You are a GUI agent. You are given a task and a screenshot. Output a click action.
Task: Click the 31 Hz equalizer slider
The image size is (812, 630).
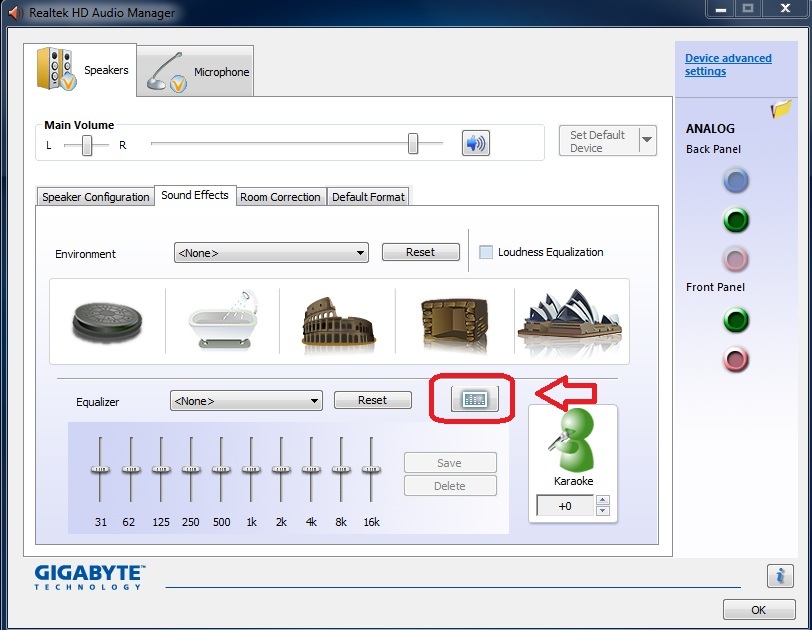100,470
